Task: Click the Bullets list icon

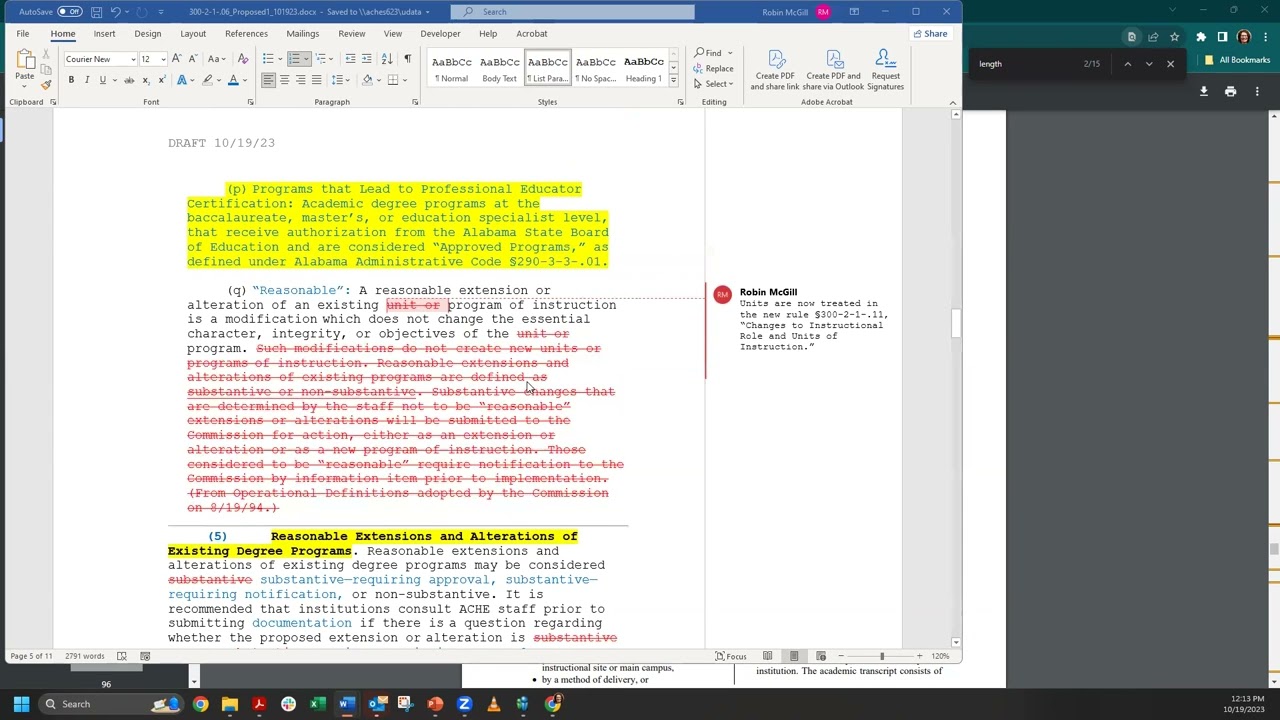Action: [x=268, y=59]
